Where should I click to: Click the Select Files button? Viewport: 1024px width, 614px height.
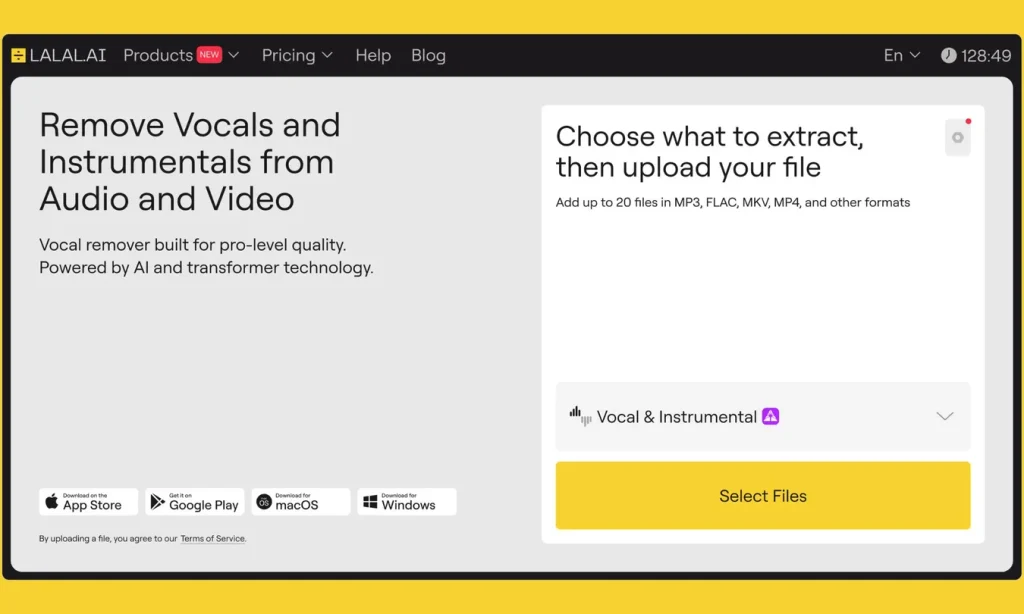pos(763,496)
